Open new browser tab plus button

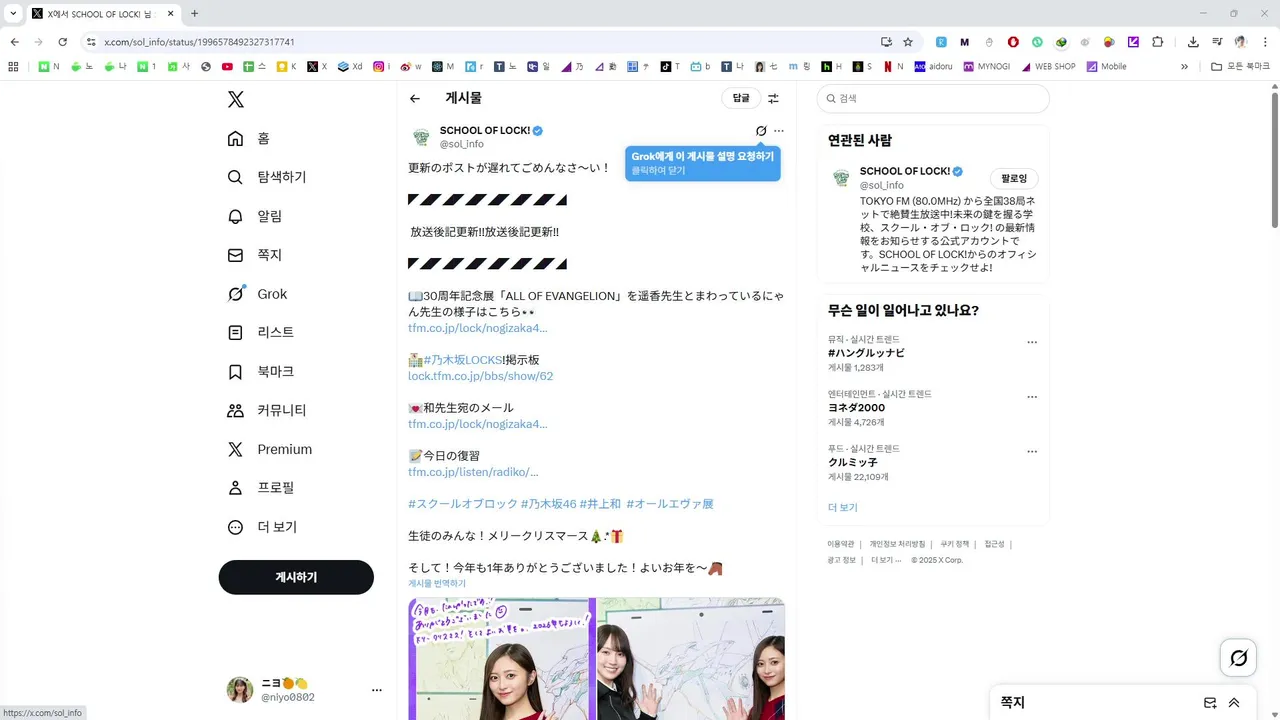(x=194, y=14)
